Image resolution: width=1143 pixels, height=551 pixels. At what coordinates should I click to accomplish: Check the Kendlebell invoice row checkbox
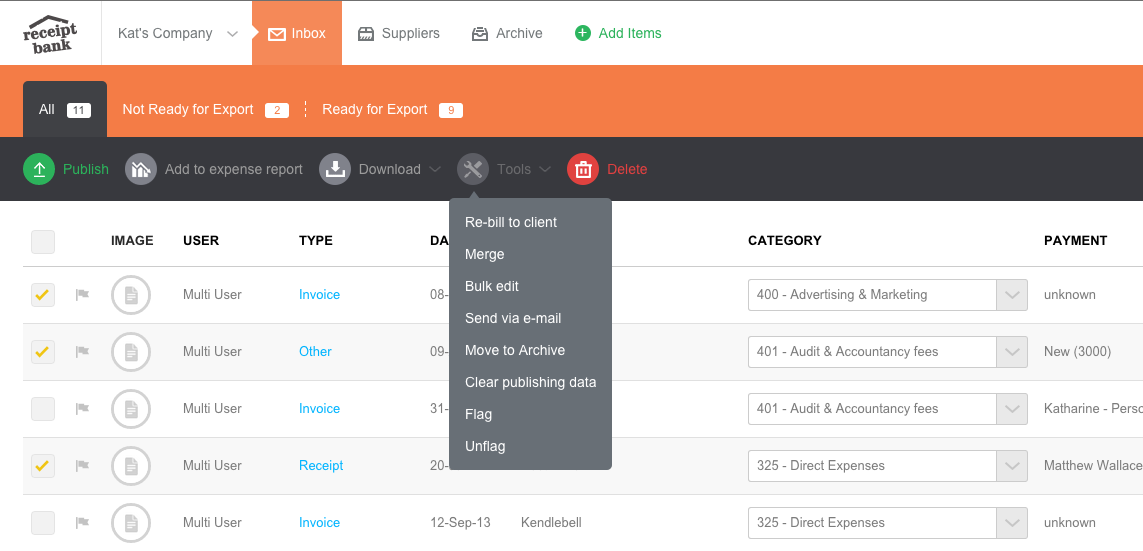click(x=43, y=523)
